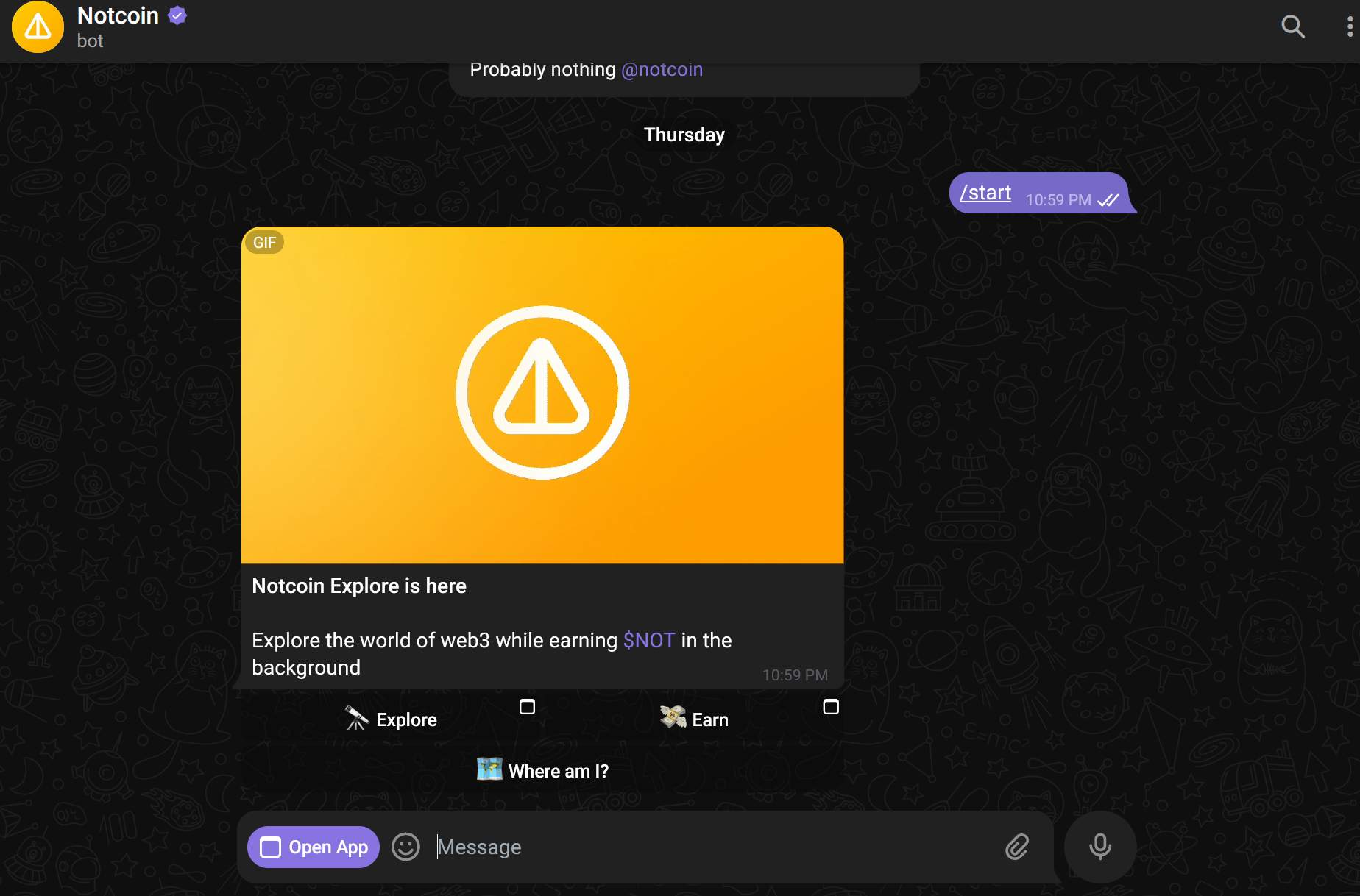Open the three-dot more options menu
Image resolution: width=1360 pixels, height=896 pixels.
(x=1350, y=26)
